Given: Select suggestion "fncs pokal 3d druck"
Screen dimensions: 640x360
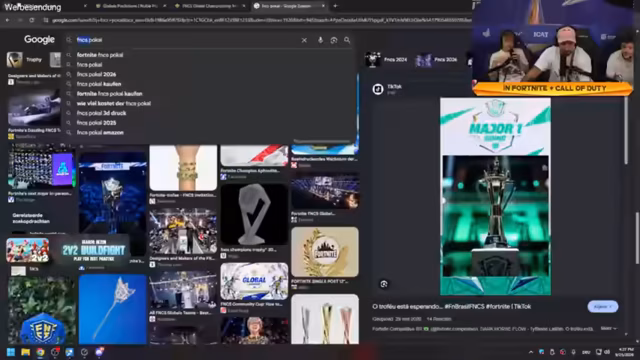Looking at the screenshot, I should (102, 113).
